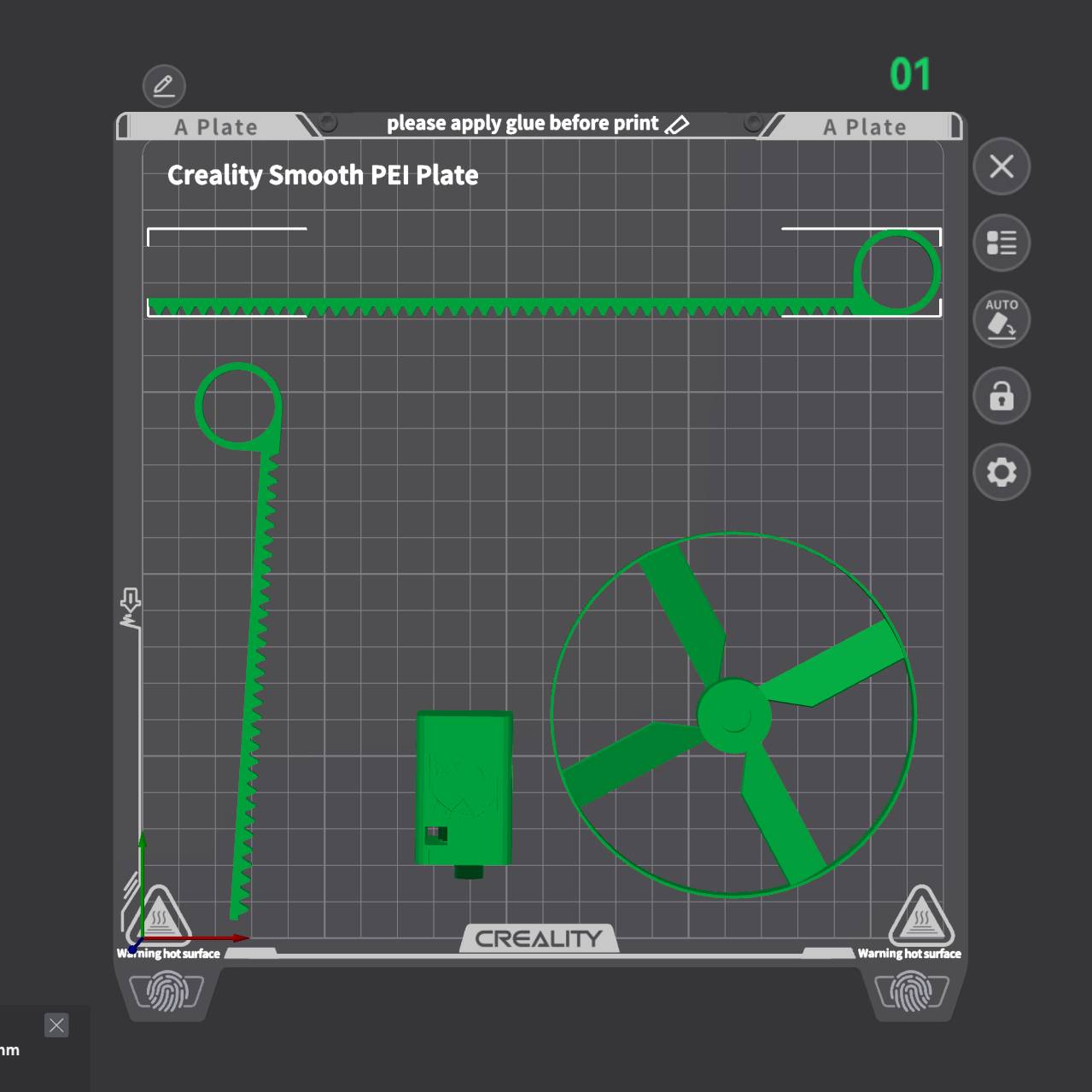Close the small panel with its X button
This screenshot has width=1092, height=1092.
point(56,1025)
